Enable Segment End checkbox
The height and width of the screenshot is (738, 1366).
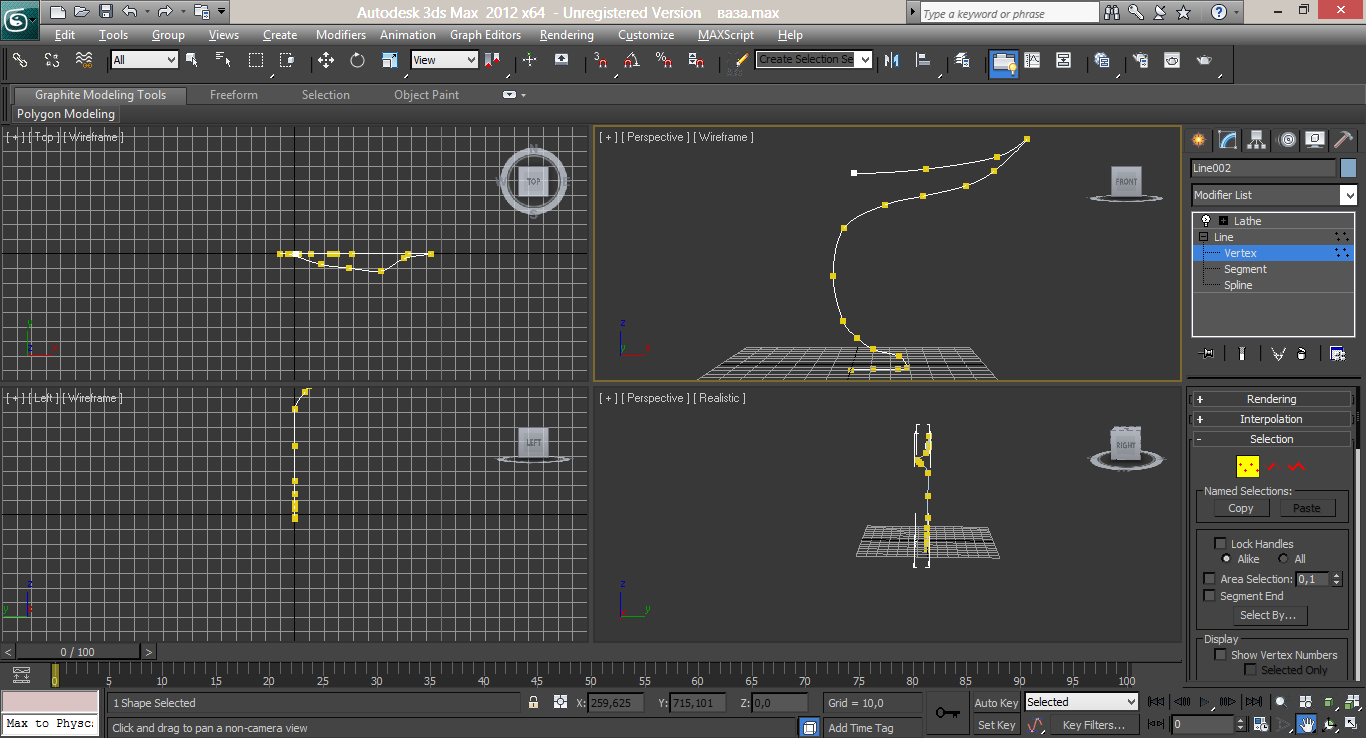(x=1209, y=596)
